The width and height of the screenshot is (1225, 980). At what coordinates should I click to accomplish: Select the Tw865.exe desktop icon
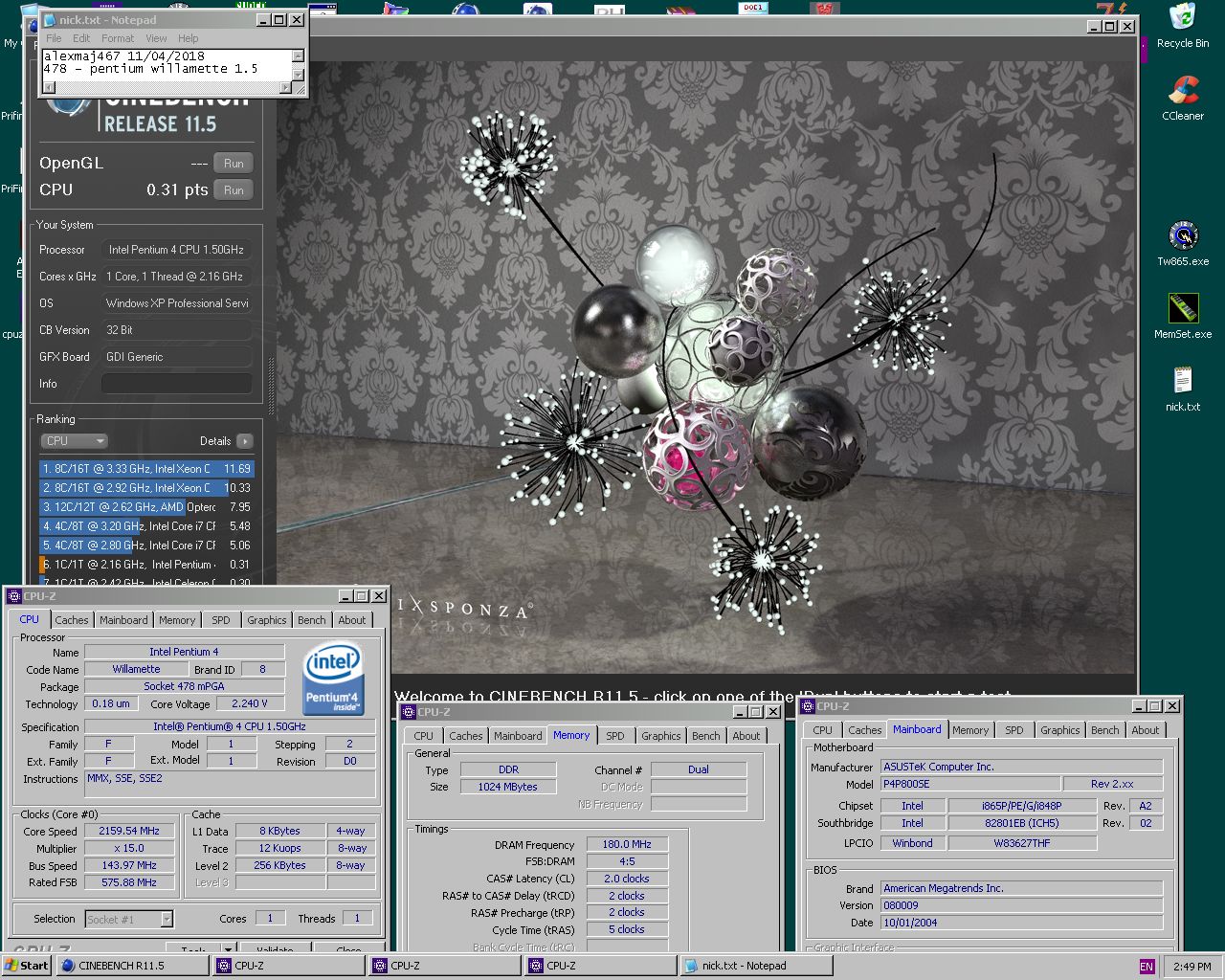click(1182, 243)
